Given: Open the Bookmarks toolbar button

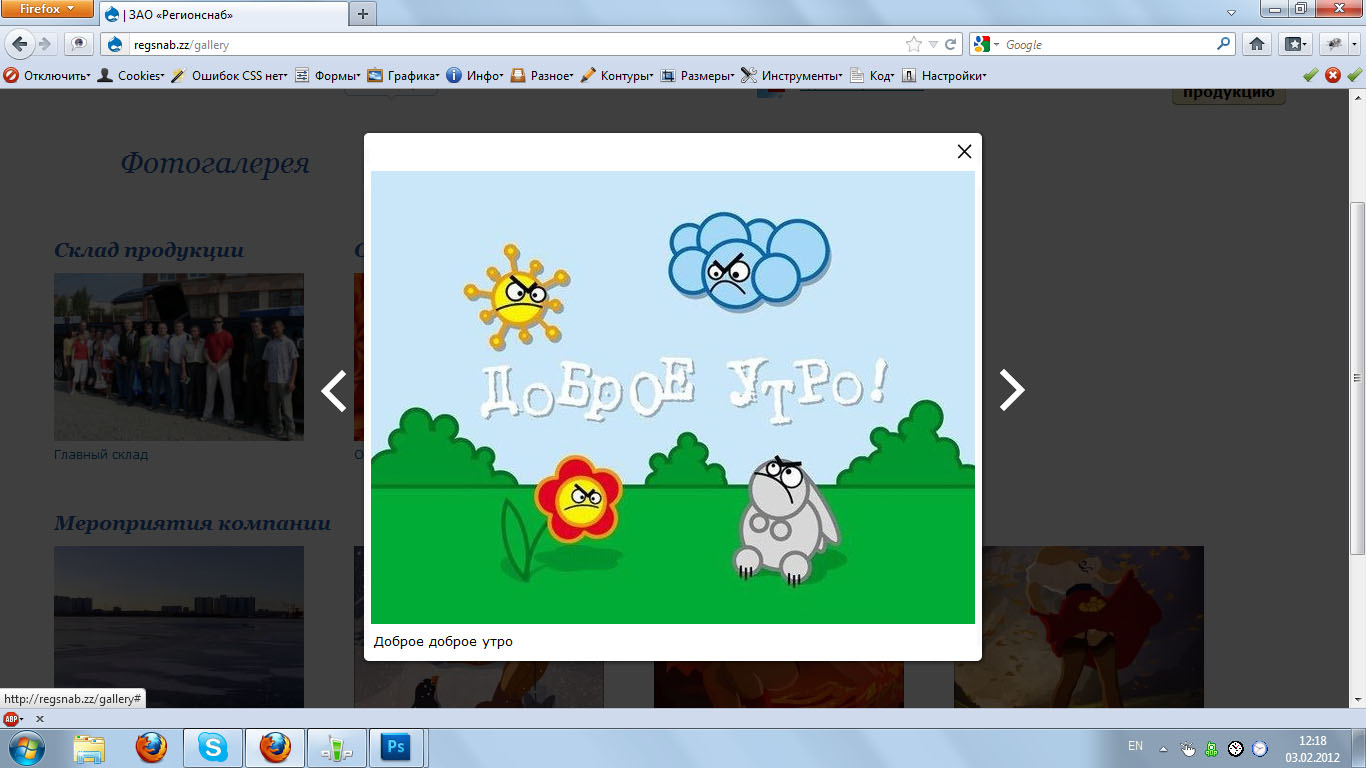Looking at the screenshot, I should (1296, 44).
